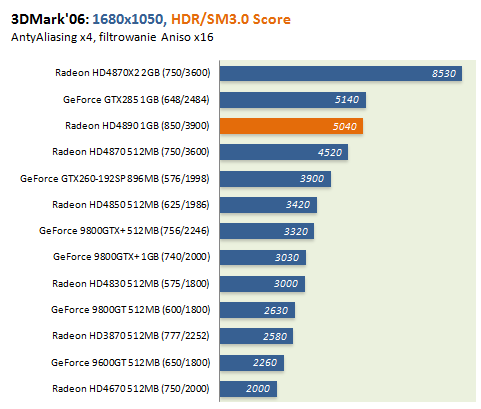Click the bar value 3420
The image size is (481, 409).
tap(298, 205)
